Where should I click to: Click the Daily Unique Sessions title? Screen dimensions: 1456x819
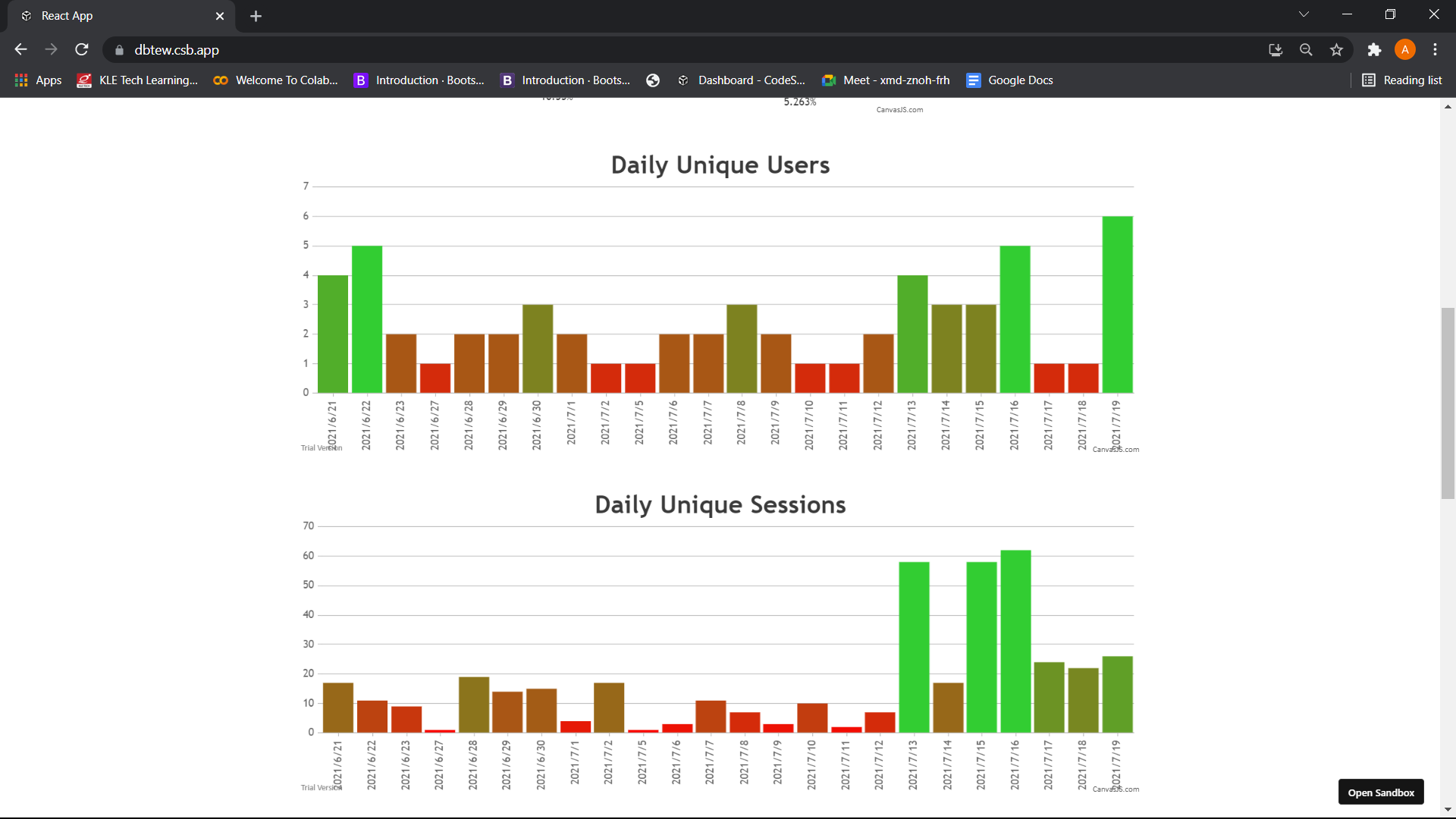coord(720,504)
